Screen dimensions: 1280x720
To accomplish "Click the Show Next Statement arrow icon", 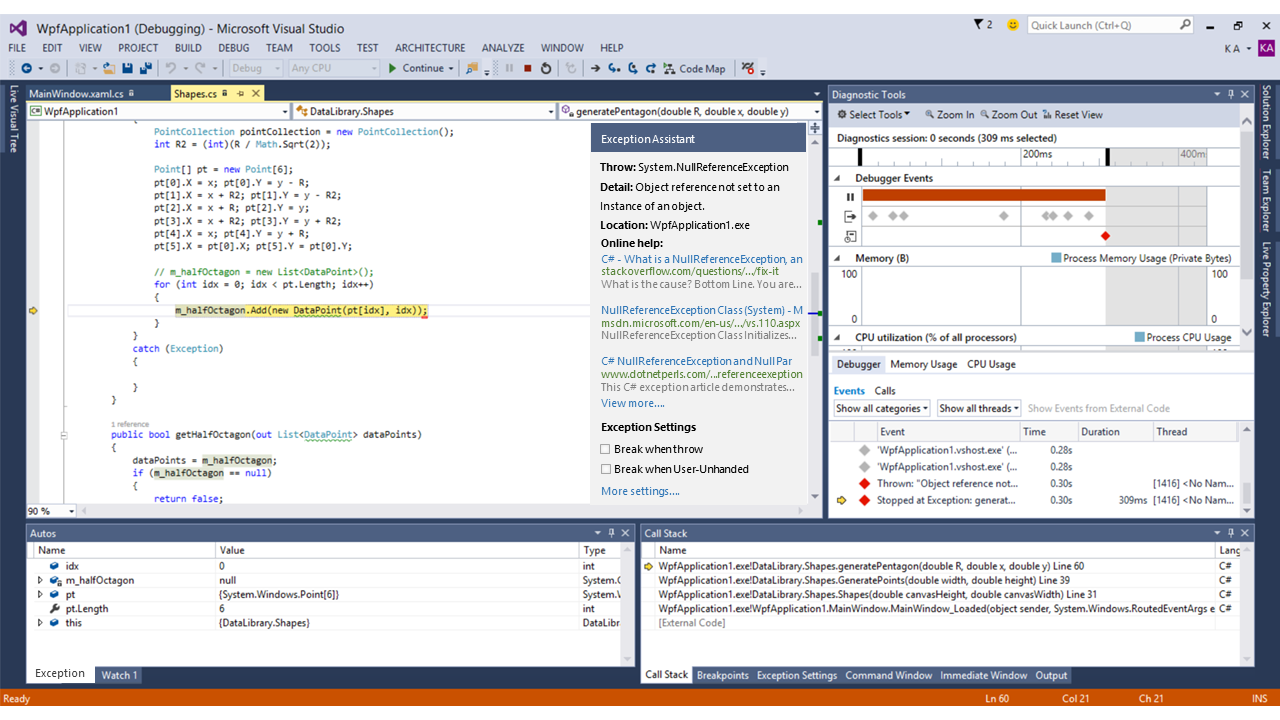I will [x=595, y=68].
